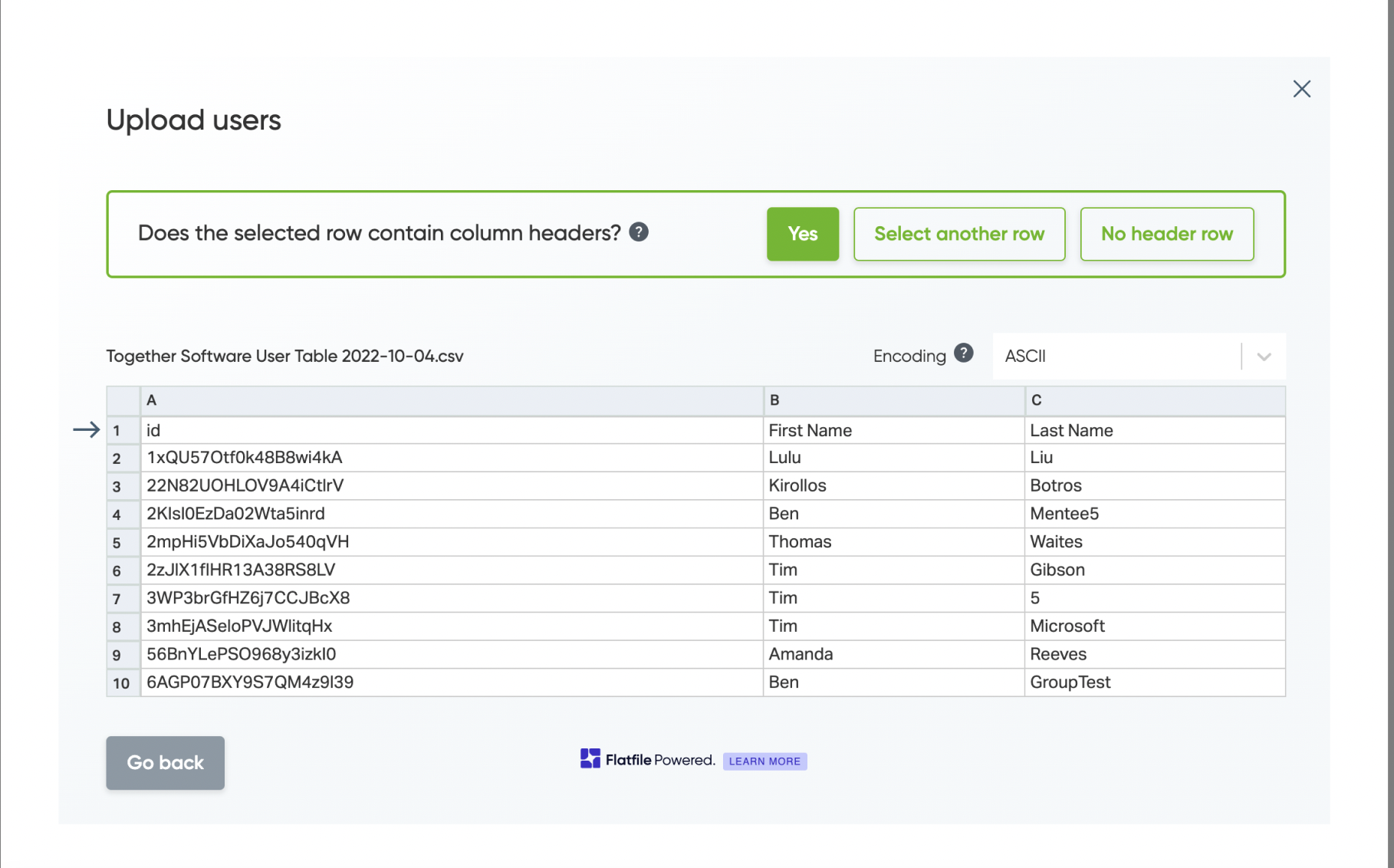Select row number 5
This screenshot has width=1394, height=868.
(x=123, y=543)
